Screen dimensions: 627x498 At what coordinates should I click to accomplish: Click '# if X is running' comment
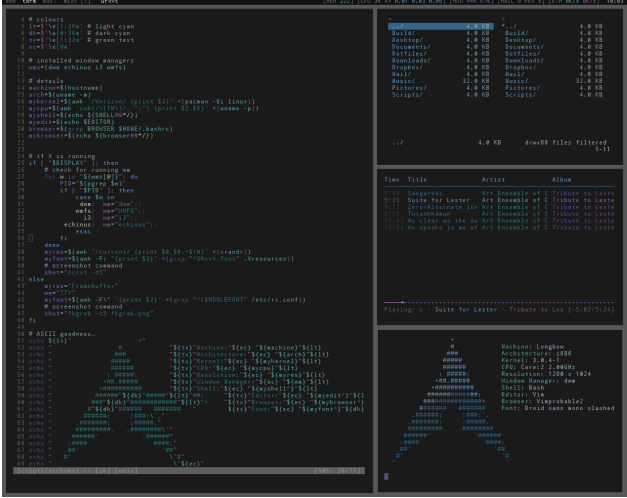click(62, 156)
